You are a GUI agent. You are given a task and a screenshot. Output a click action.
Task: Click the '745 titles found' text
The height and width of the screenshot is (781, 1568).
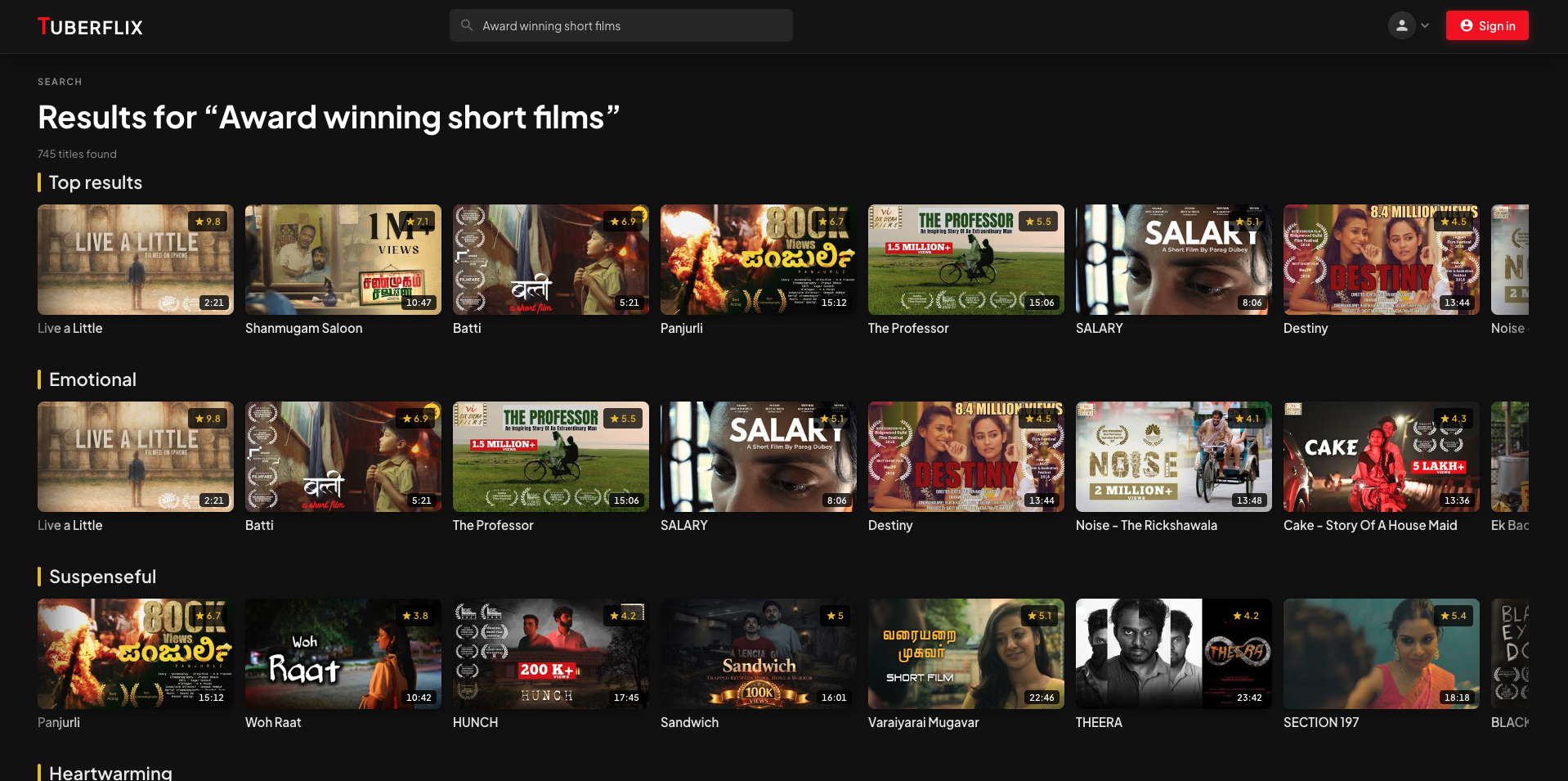coord(77,154)
